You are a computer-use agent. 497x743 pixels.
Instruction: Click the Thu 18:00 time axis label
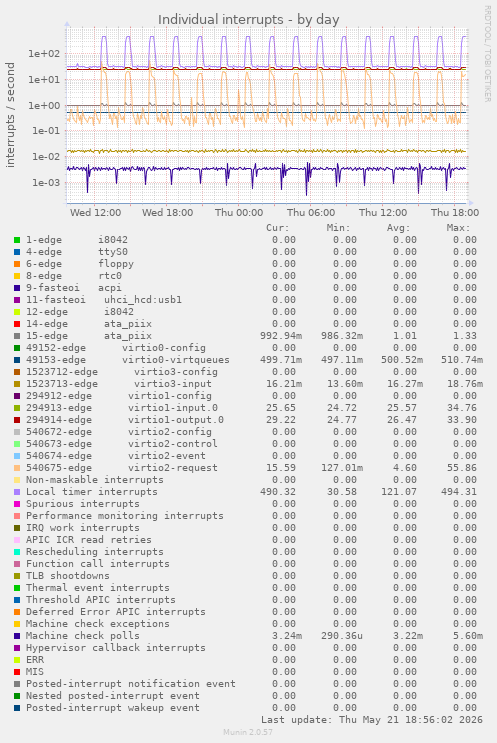coord(455,213)
